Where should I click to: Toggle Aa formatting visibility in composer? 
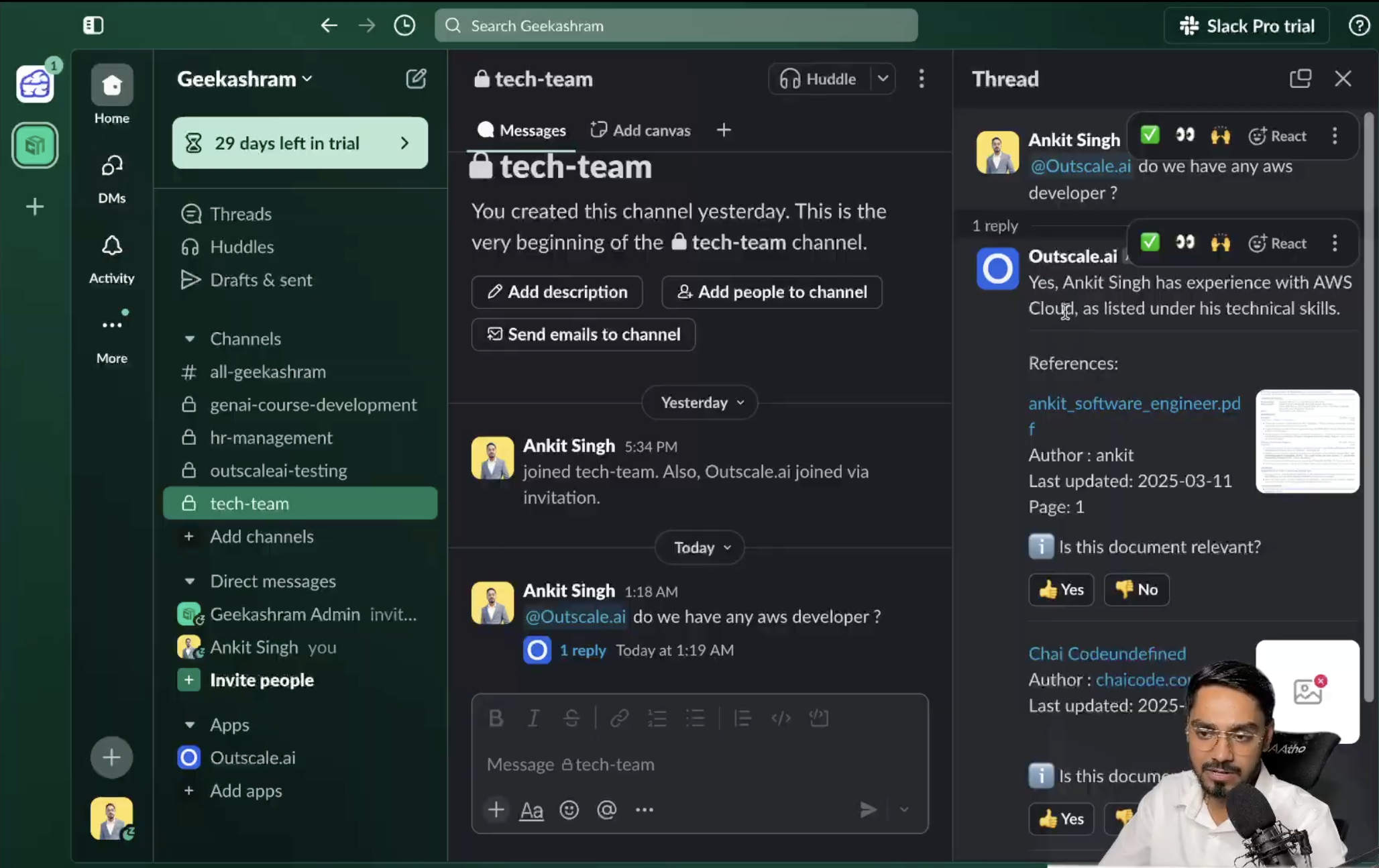(x=531, y=810)
